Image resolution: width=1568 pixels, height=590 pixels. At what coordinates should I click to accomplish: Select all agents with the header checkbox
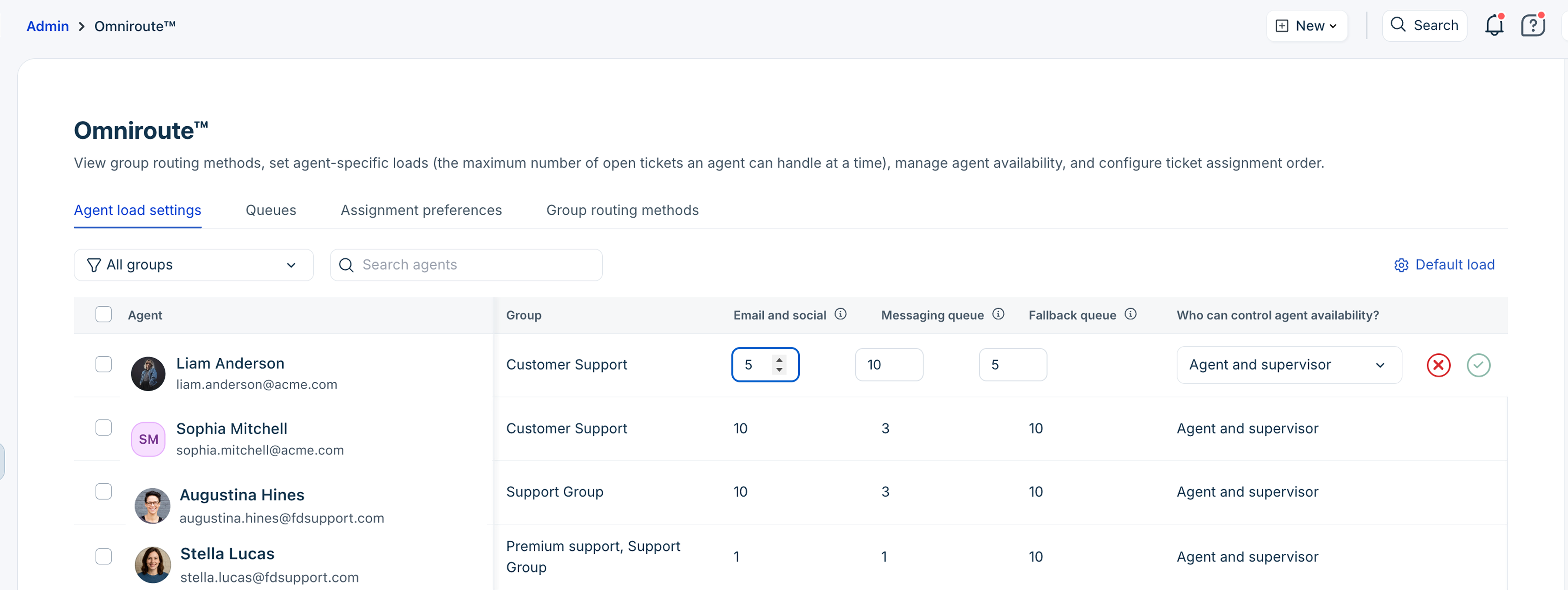coord(103,314)
